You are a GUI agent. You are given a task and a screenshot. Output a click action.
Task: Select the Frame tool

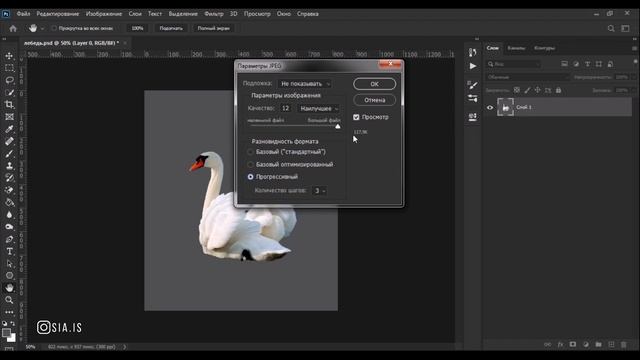coord(9,117)
